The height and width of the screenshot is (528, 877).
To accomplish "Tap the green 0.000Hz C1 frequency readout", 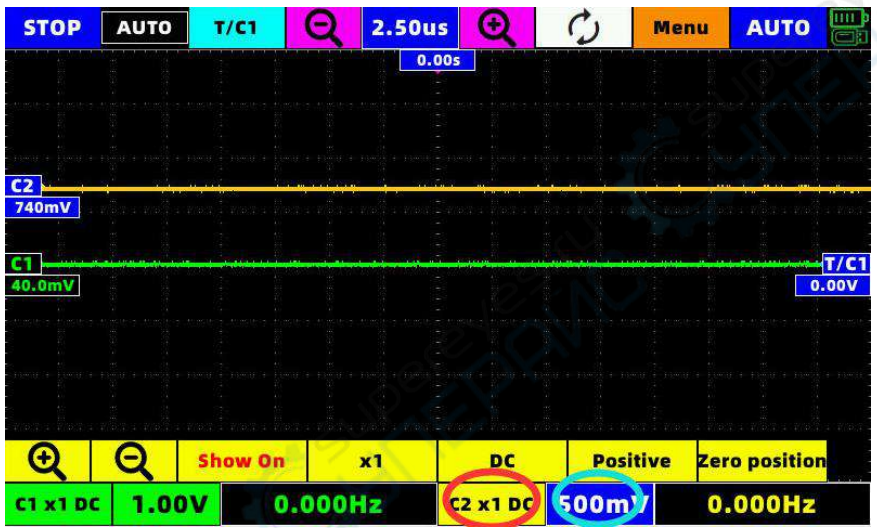I will 328,505.
